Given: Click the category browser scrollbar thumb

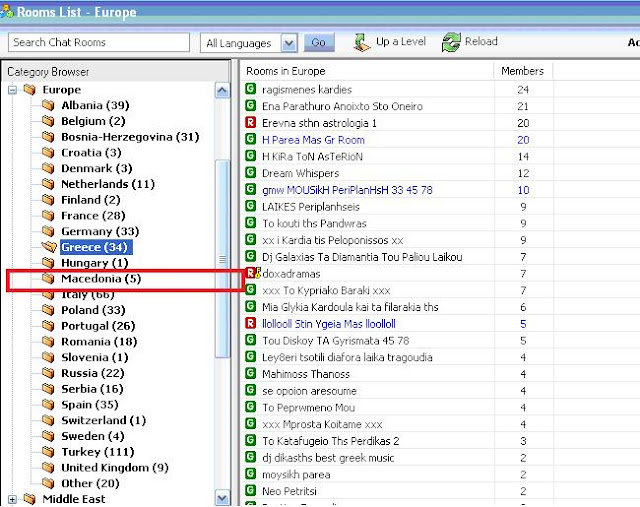Looking at the screenshot, I should pos(222,259).
